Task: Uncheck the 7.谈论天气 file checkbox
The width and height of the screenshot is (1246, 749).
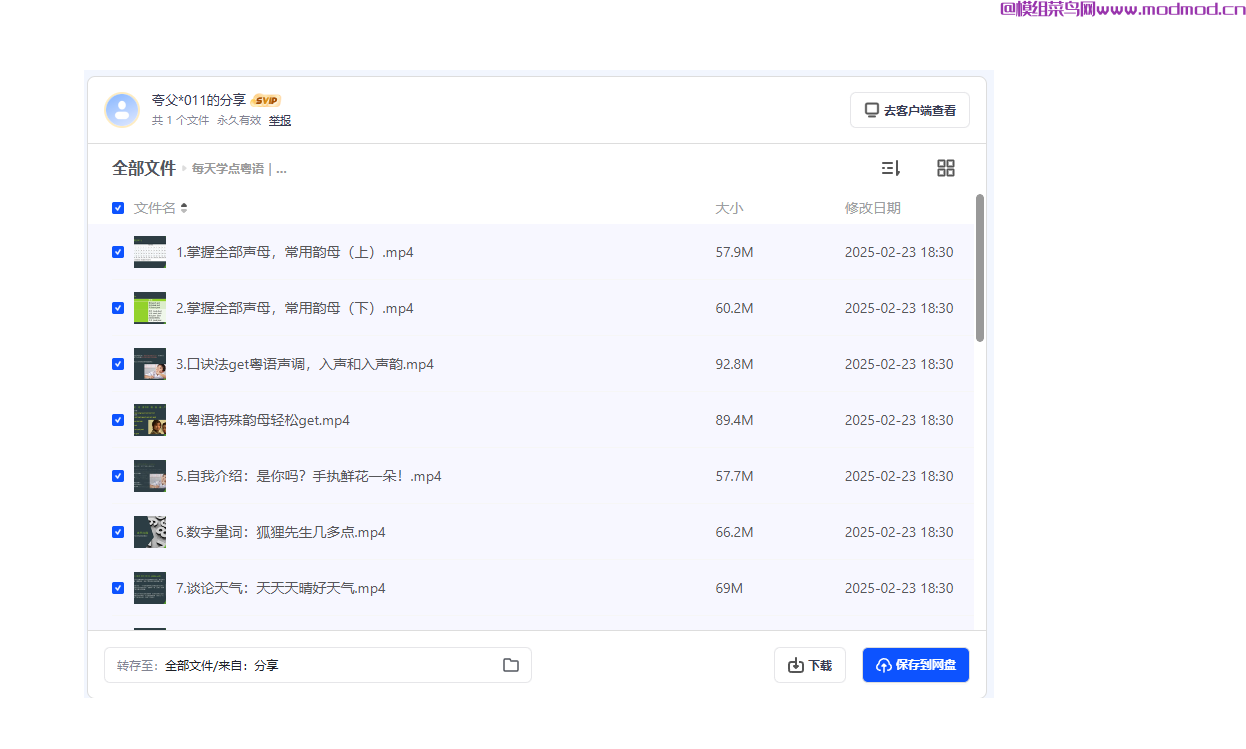Action: 118,588
